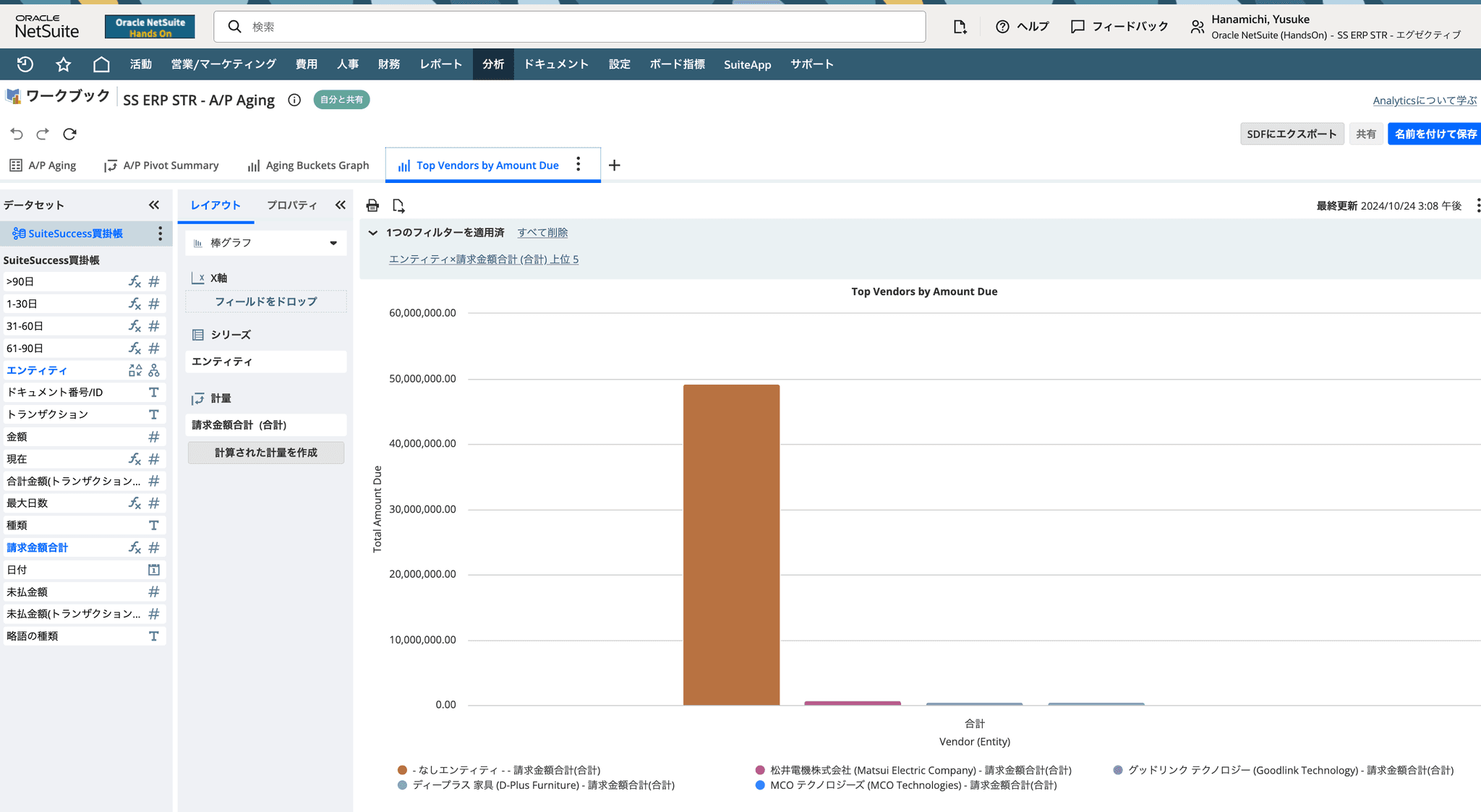
Task: Open the recent records history icon
Action: [x=25, y=64]
